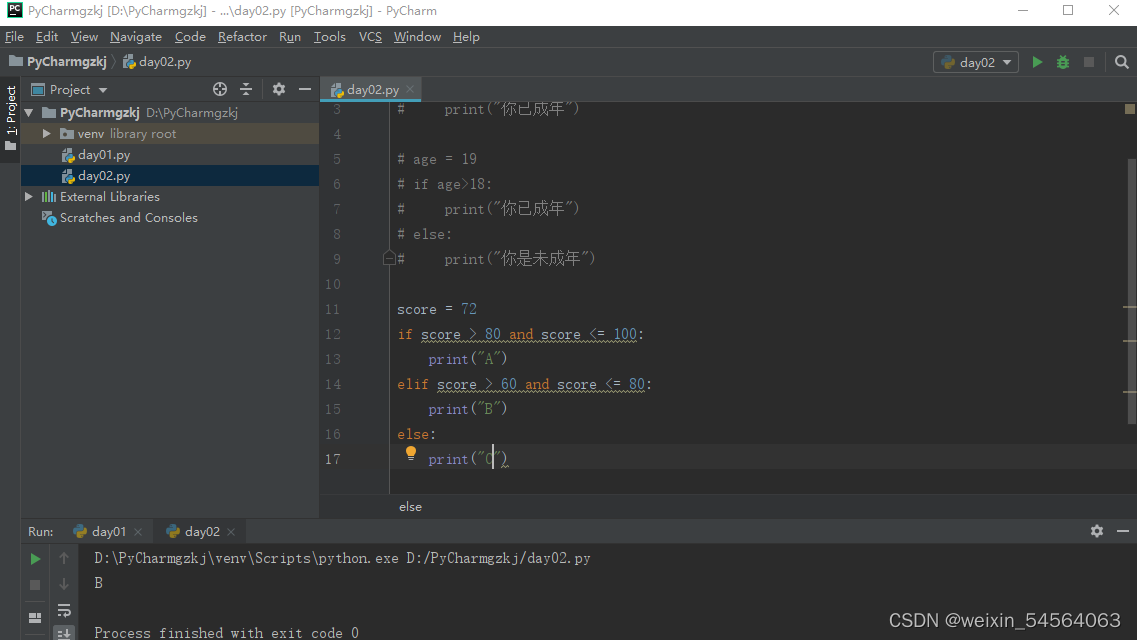
Task: Toggle soft-wrap in Run console
Action: point(64,610)
